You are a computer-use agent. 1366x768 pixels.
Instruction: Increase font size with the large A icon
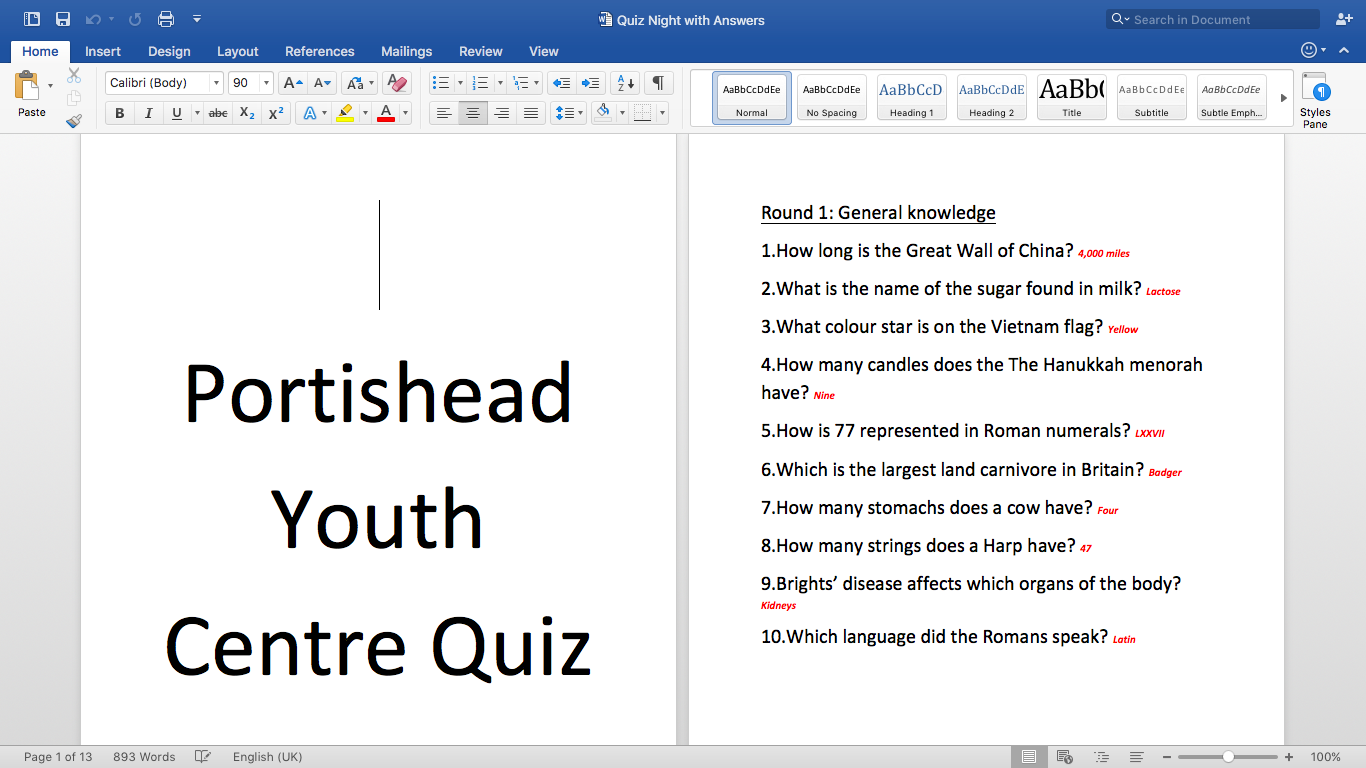click(292, 83)
